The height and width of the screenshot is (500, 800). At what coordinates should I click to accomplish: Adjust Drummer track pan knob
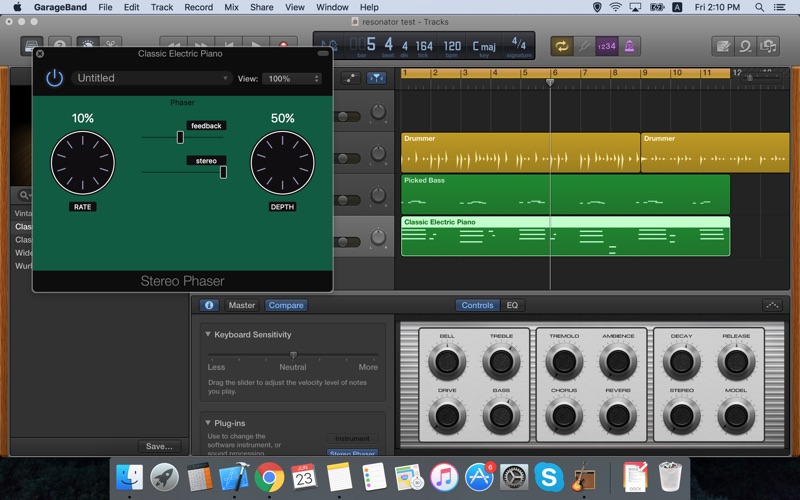[378, 153]
